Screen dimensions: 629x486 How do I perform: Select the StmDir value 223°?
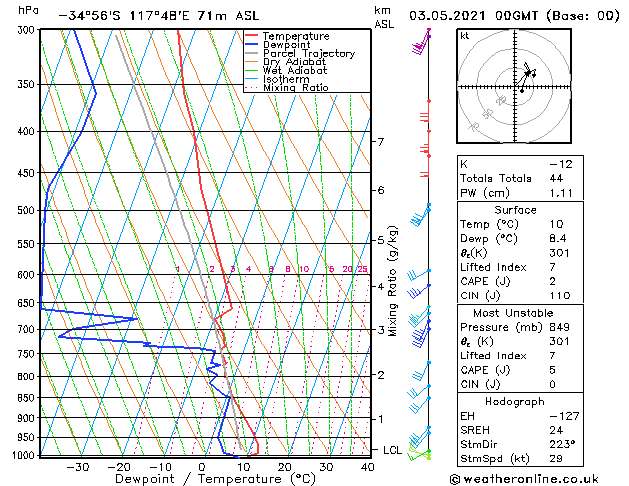[x=562, y=444]
